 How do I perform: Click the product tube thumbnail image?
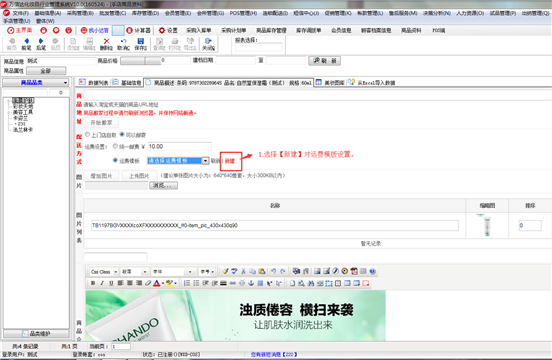487,225
